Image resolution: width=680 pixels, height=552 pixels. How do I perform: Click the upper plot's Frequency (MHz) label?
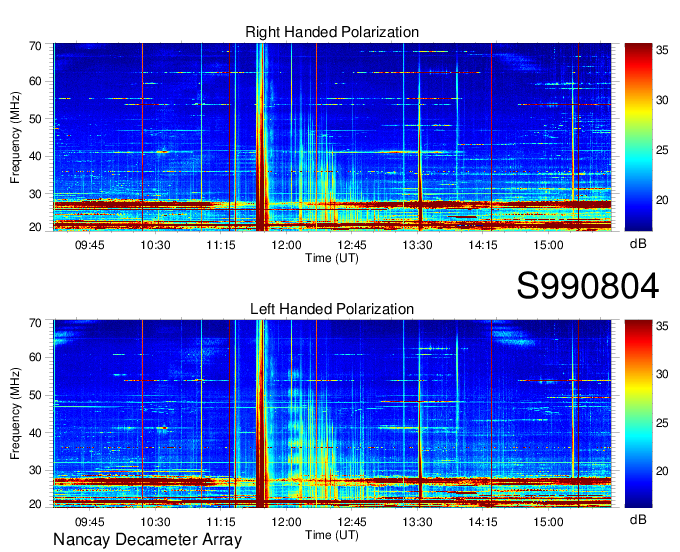pyautogui.click(x=15, y=137)
